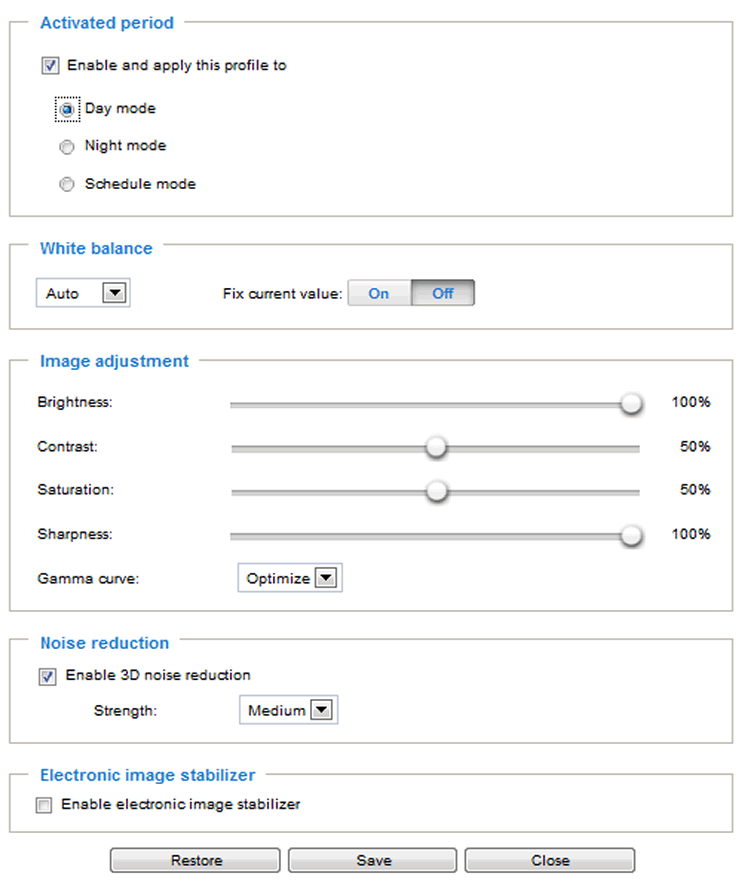Viewport: 738px width, 888px height.
Task: Toggle Enable 3D noise reduction checkbox
Action: coord(47,676)
